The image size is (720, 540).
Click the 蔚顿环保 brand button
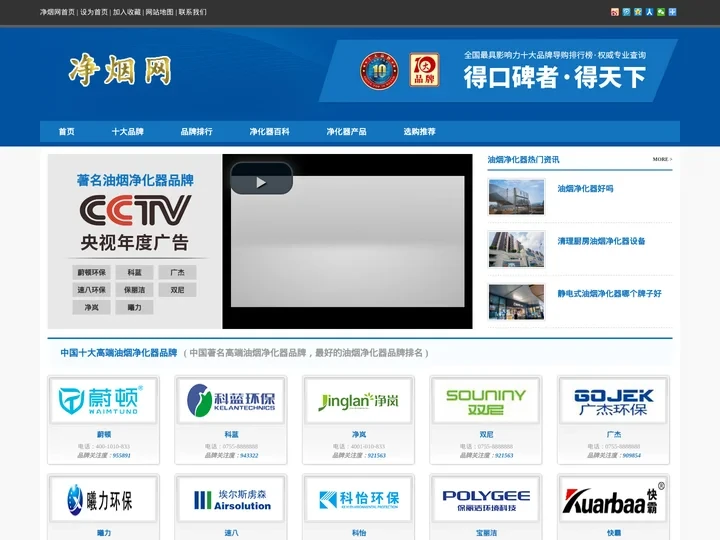coord(91,272)
